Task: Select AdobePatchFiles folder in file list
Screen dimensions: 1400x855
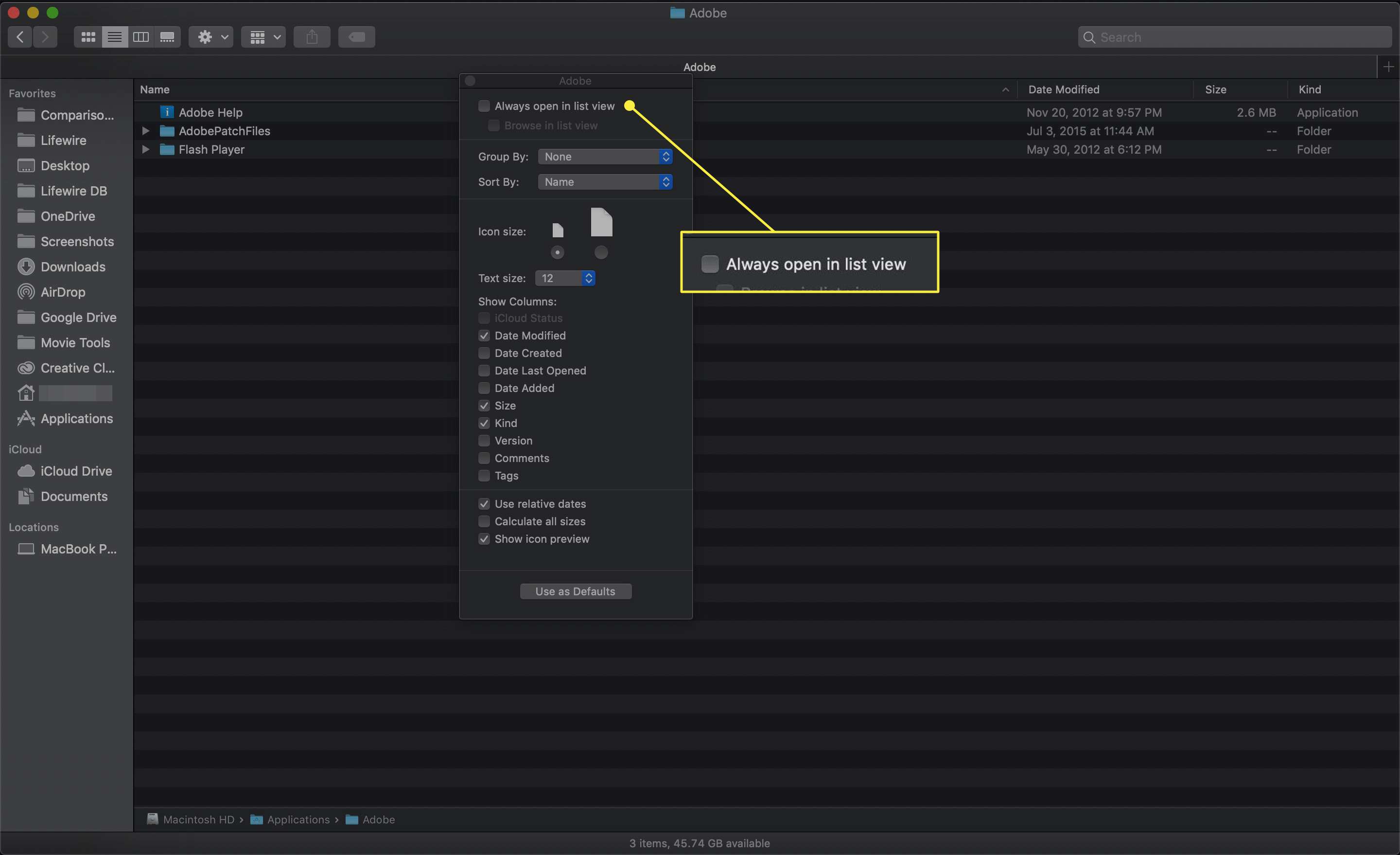Action: (224, 131)
